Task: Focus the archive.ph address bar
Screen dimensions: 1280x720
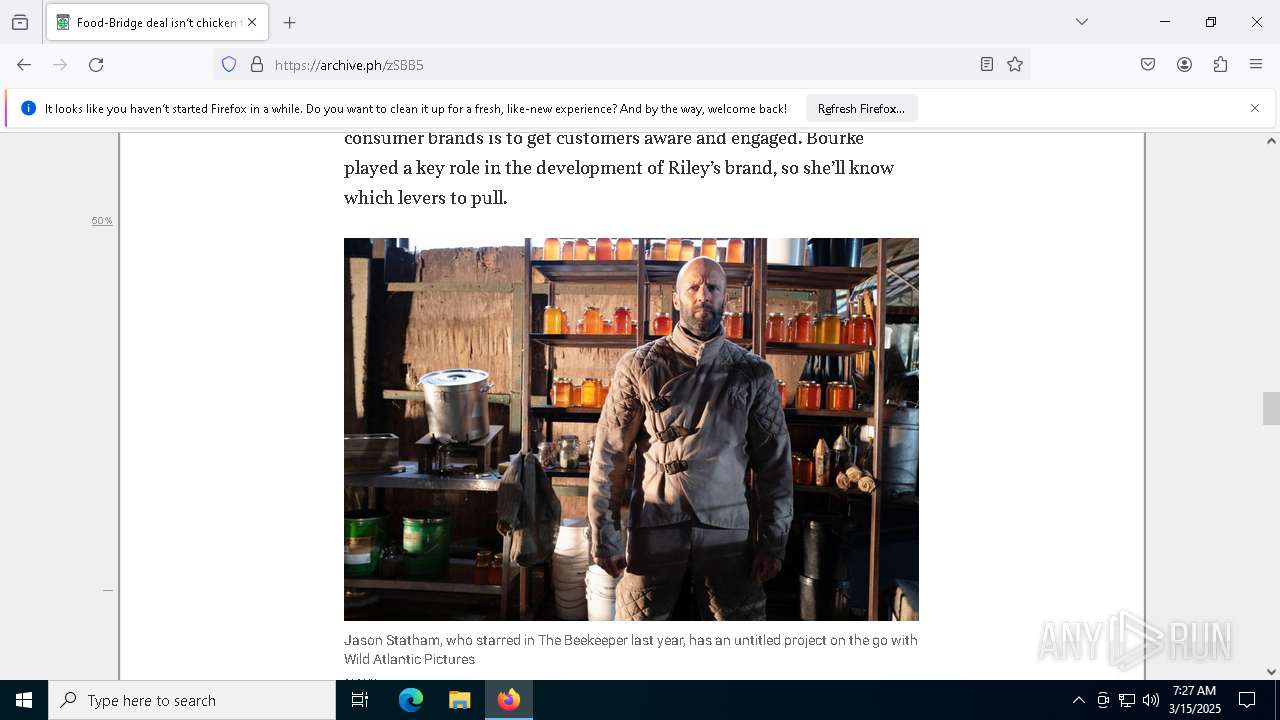Action: 620,64
